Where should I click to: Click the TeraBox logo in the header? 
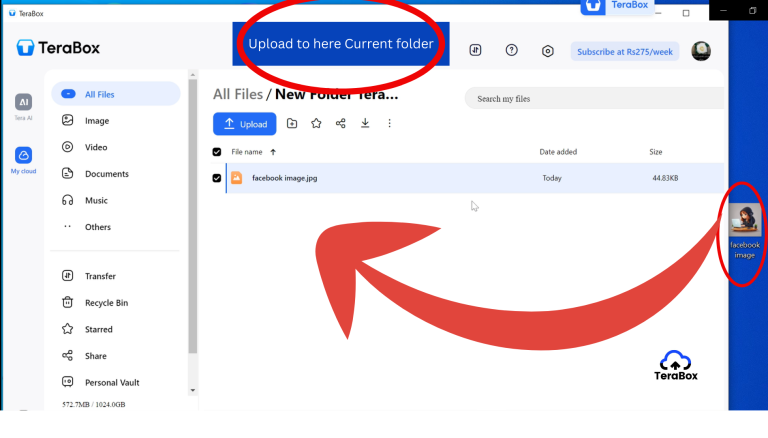point(58,48)
